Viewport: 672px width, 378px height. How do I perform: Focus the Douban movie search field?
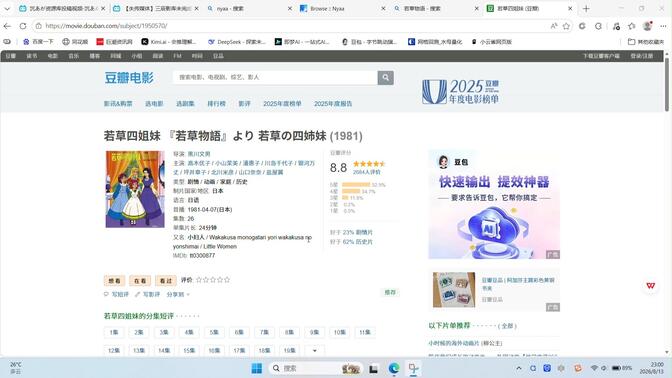[275, 78]
